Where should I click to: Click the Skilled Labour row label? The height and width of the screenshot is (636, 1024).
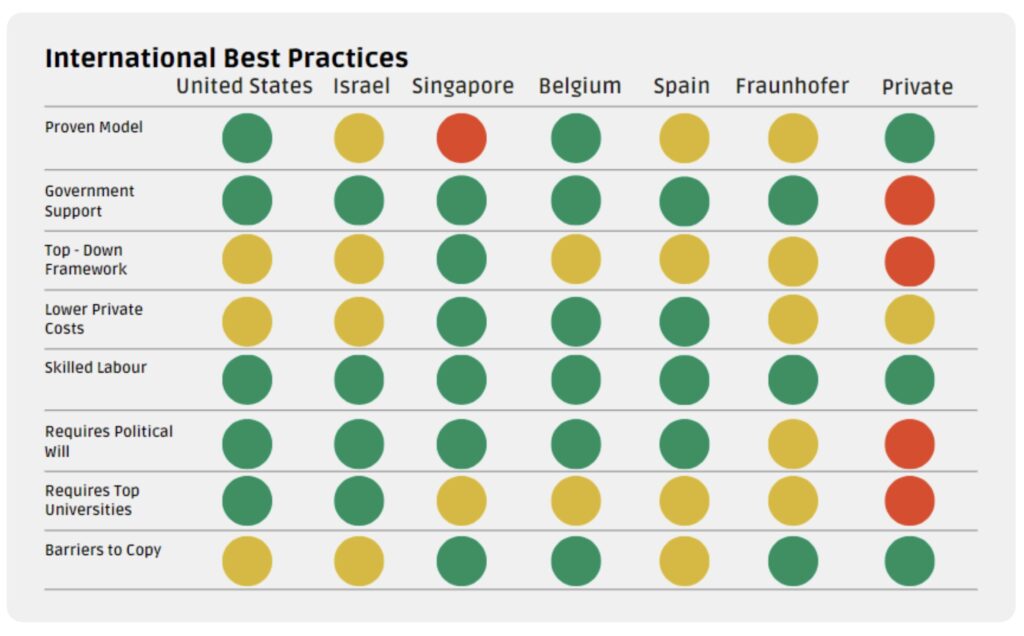pos(96,367)
